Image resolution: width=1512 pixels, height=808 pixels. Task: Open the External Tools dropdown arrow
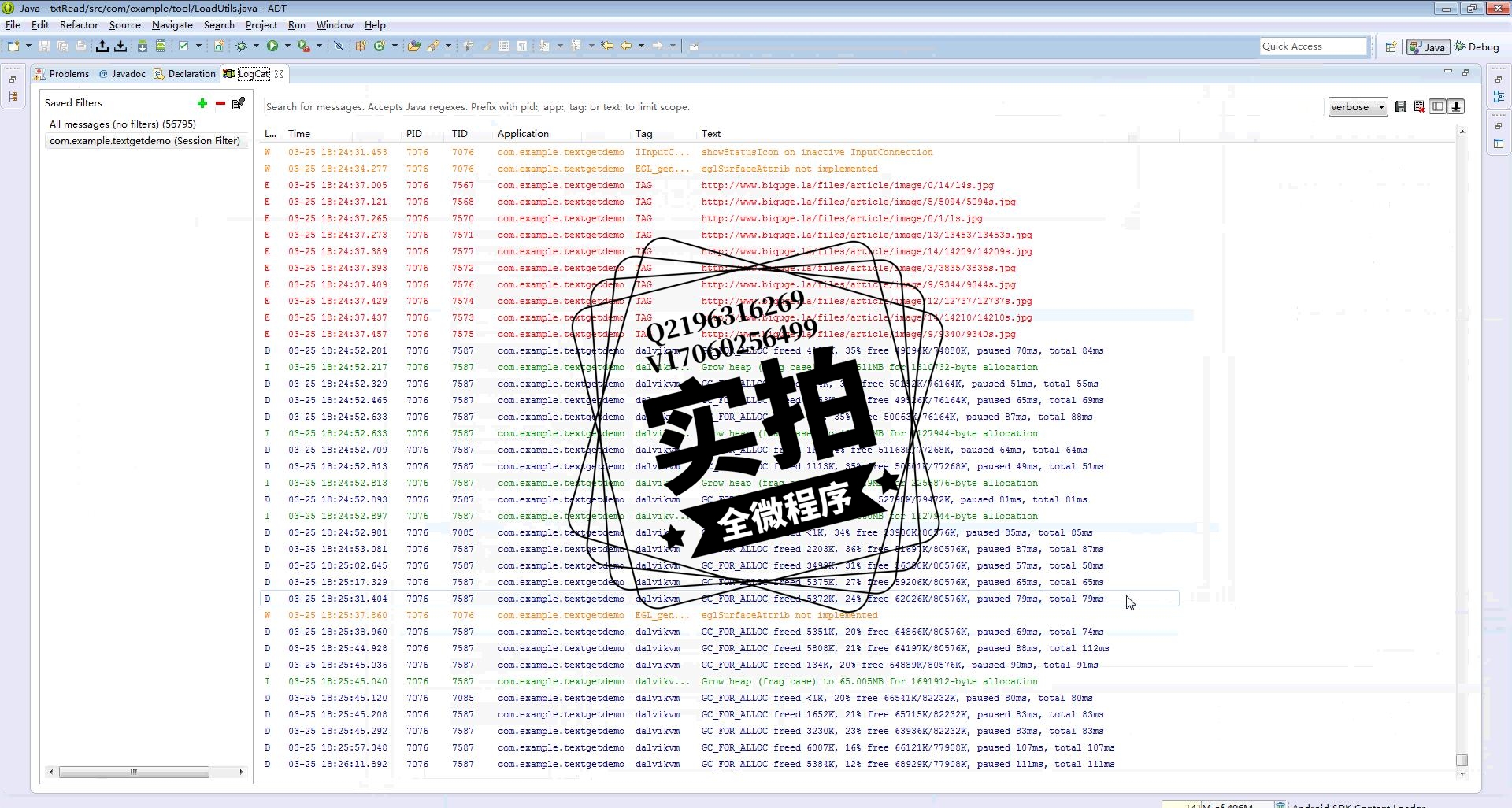(x=319, y=46)
